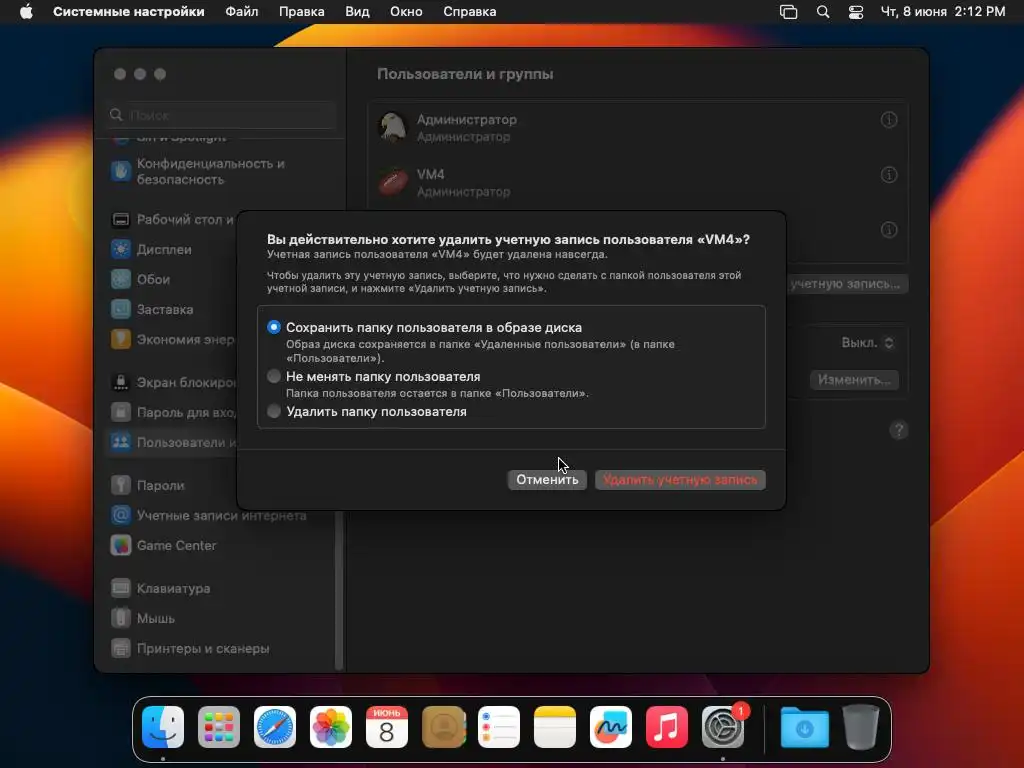Image resolution: width=1024 pixels, height=768 pixels.
Task: Open the Выкл. automatic login dropdown
Action: coord(867,343)
